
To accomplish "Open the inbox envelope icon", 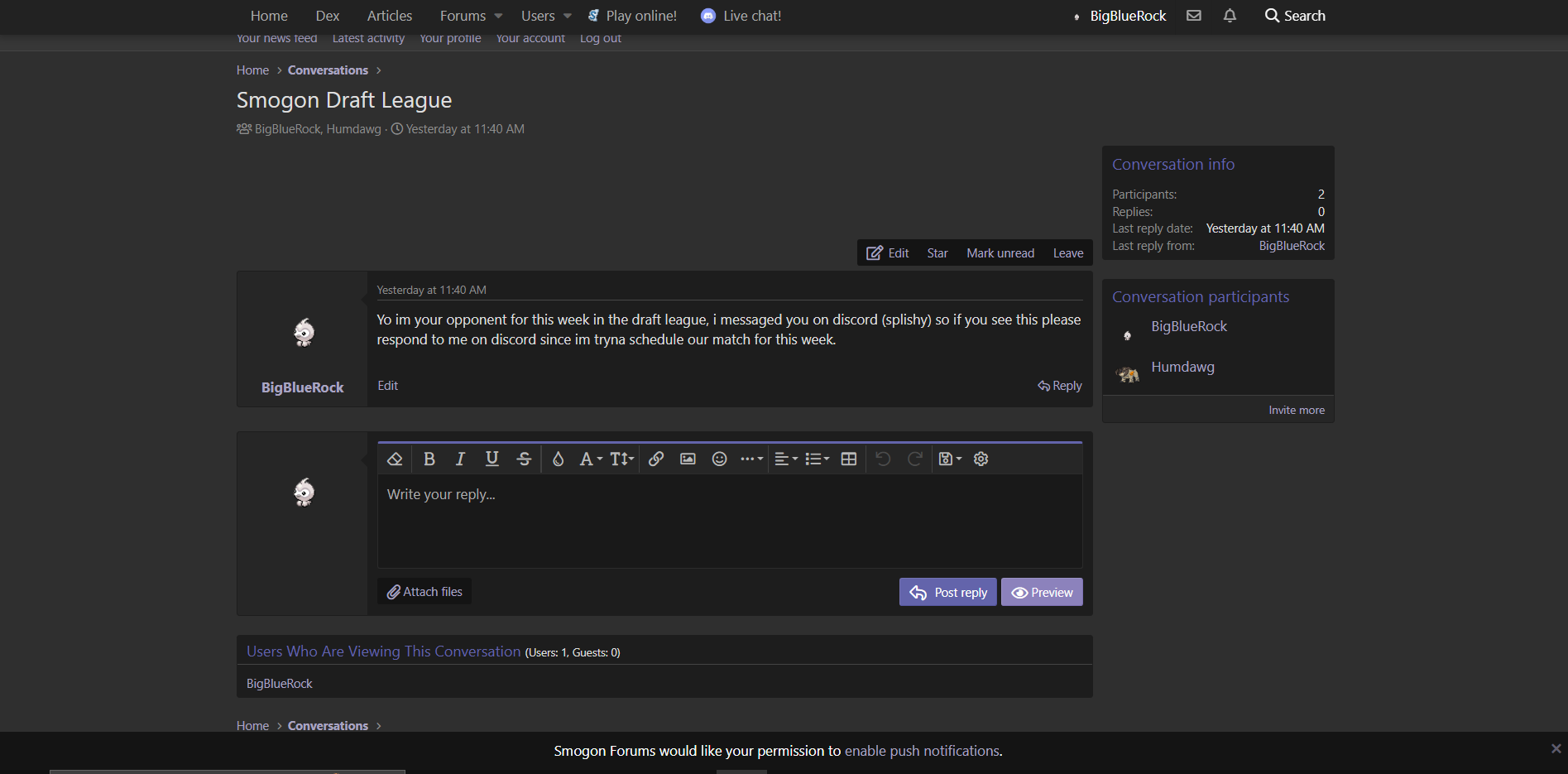I will click(1193, 16).
